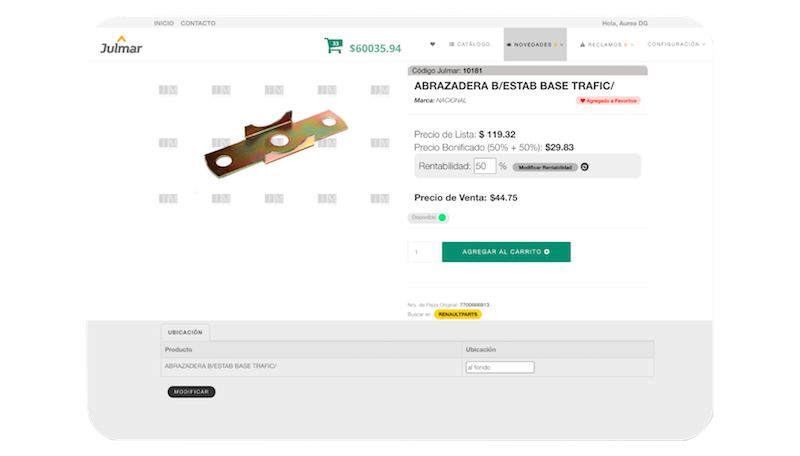This screenshot has width=800, height=456.
Task: Click the black Modificar button
Action: point(191,392)
